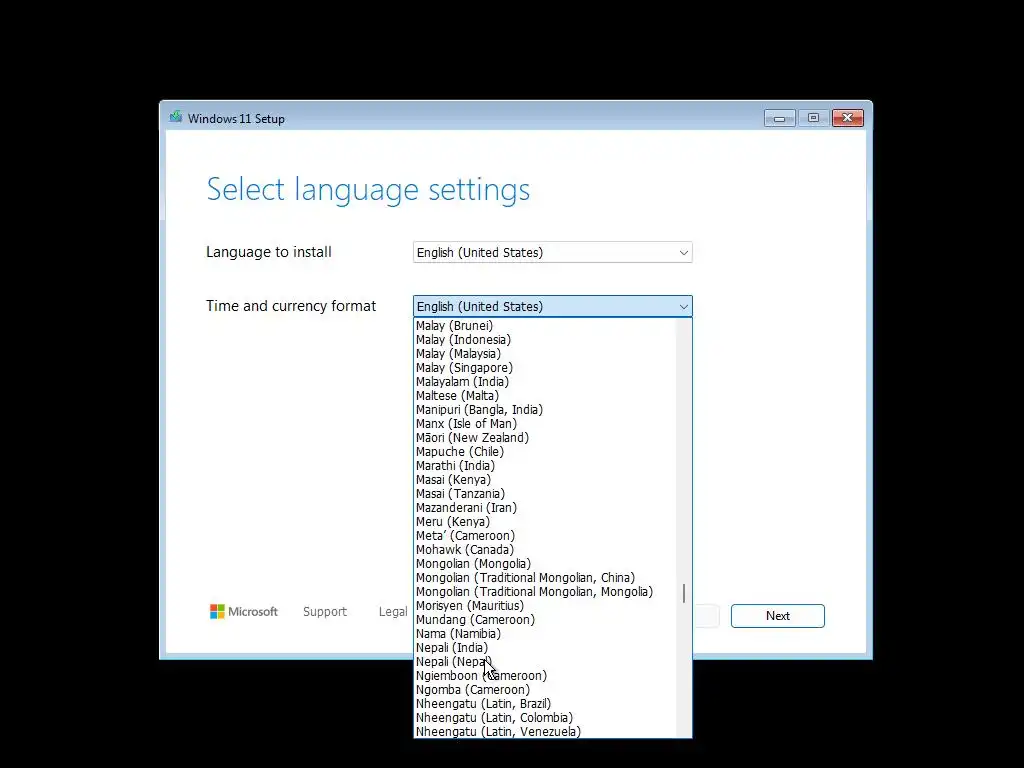Select Malay (Brunei) from the list

[545, 326]
